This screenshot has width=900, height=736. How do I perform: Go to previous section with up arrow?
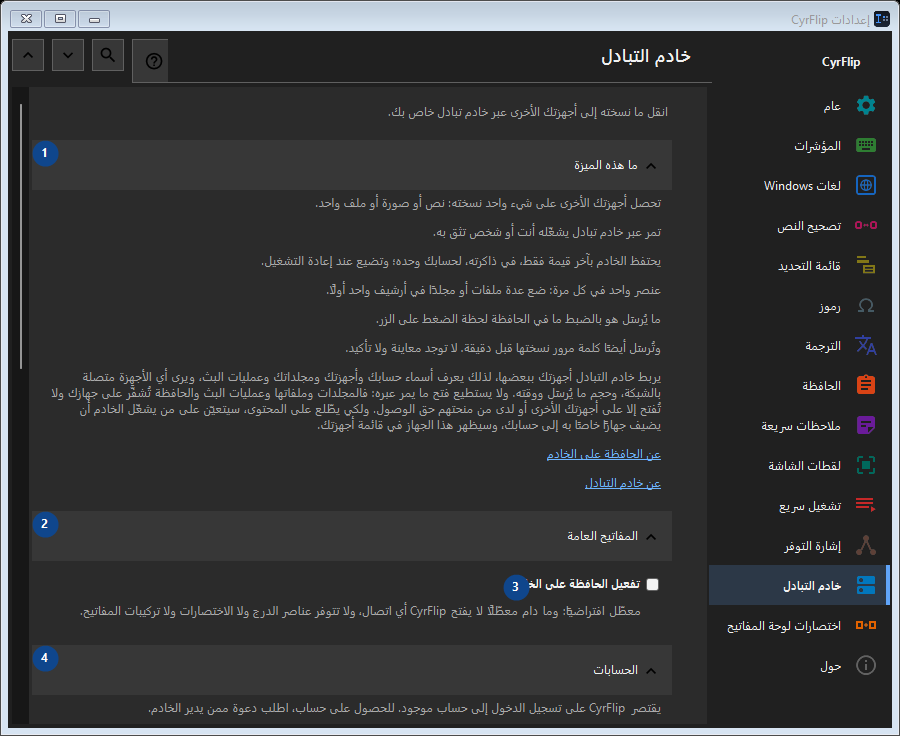click(28, 55)
